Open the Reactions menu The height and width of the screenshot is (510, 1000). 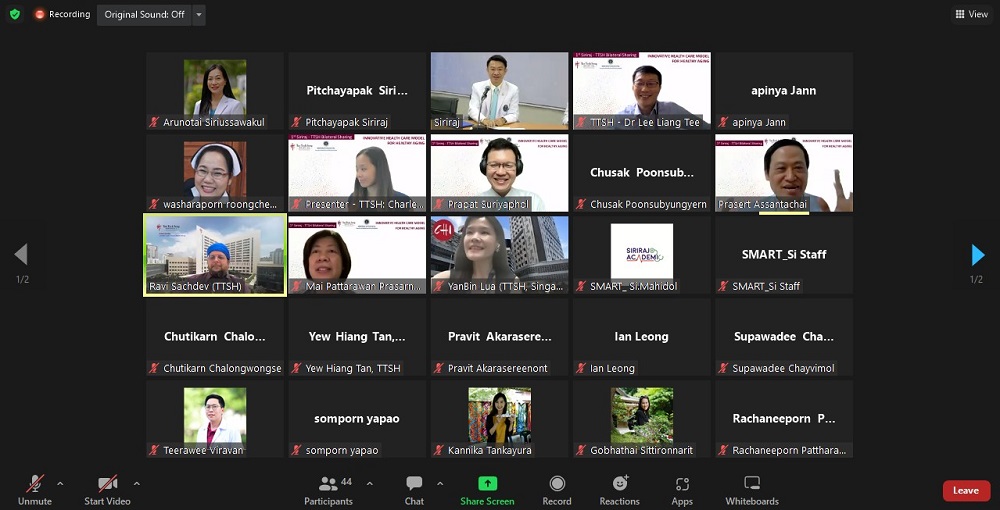click(619, 489)
